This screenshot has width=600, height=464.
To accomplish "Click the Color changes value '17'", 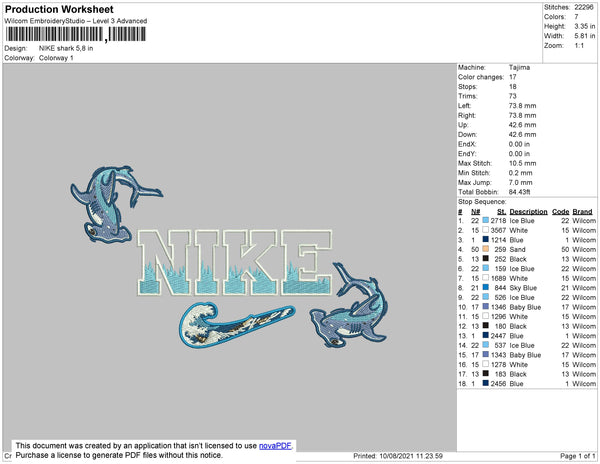I will pyautogui.click(x=512, y=77).
